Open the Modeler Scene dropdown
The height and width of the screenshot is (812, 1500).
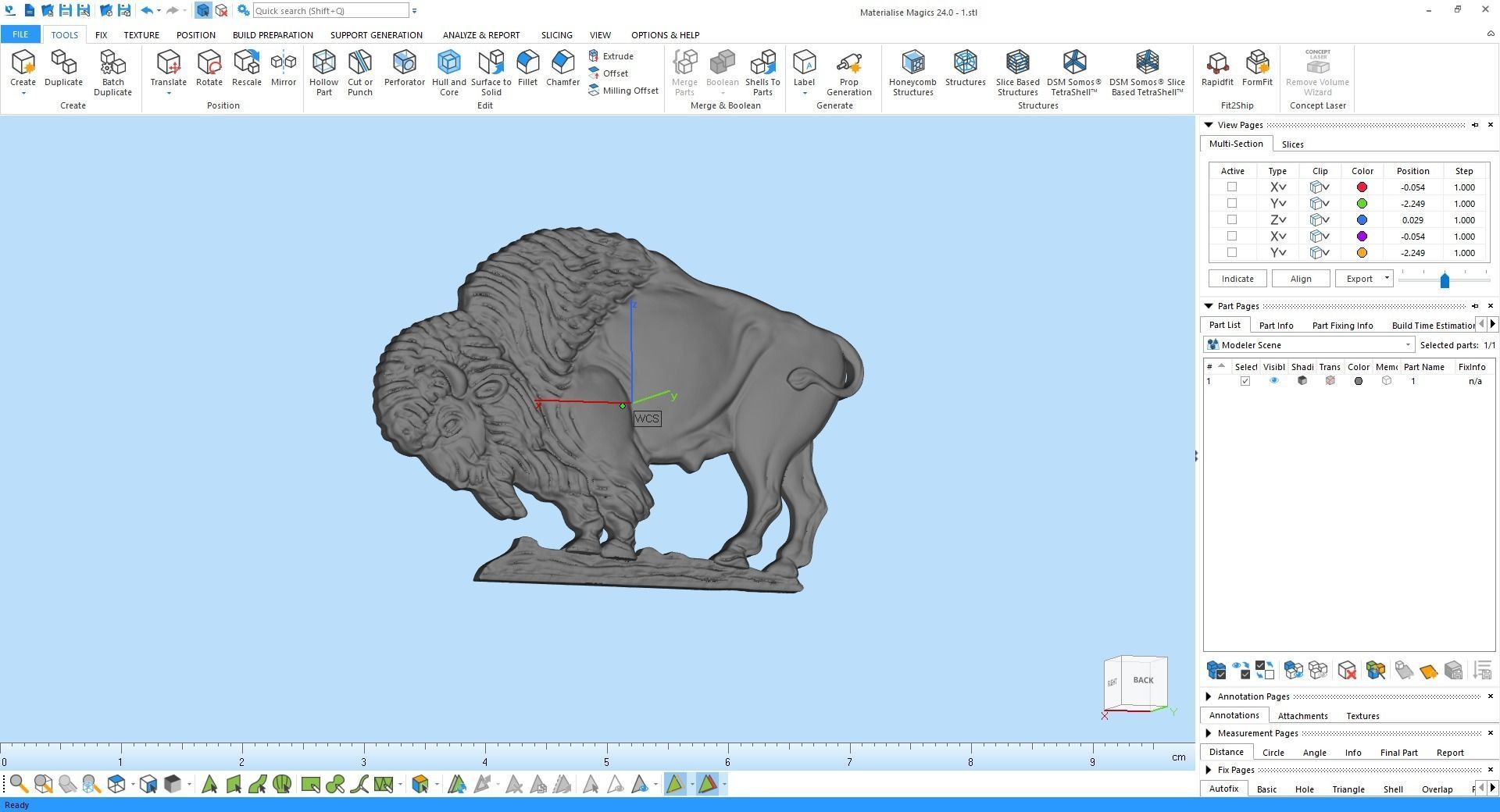(1409, 344)
